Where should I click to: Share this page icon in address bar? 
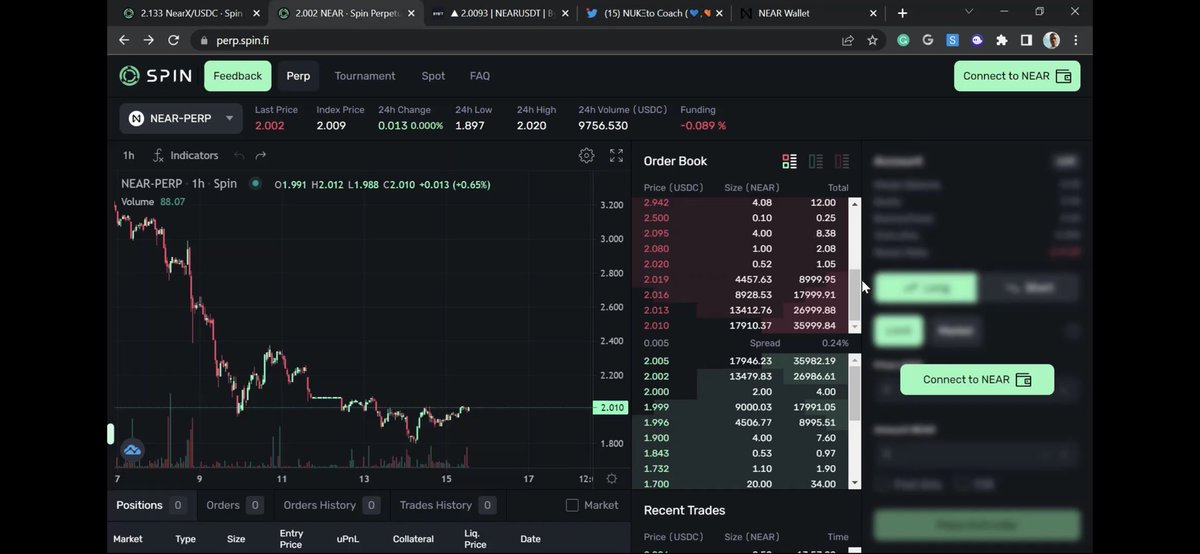pyautogui.click(x=847, y=40)
